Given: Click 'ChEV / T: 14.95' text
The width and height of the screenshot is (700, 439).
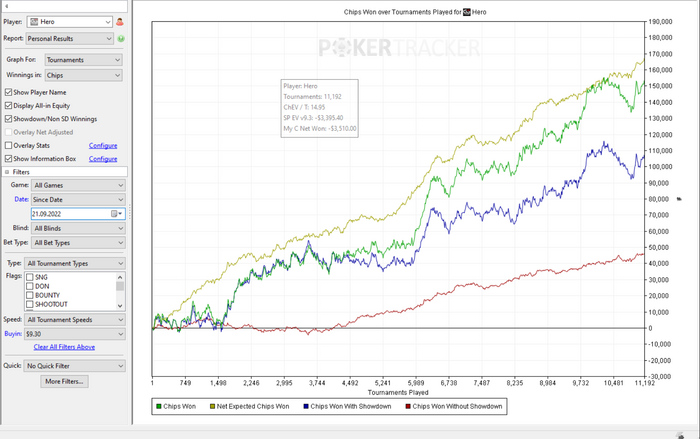Looking at the screenshot, I should [304, 107].
